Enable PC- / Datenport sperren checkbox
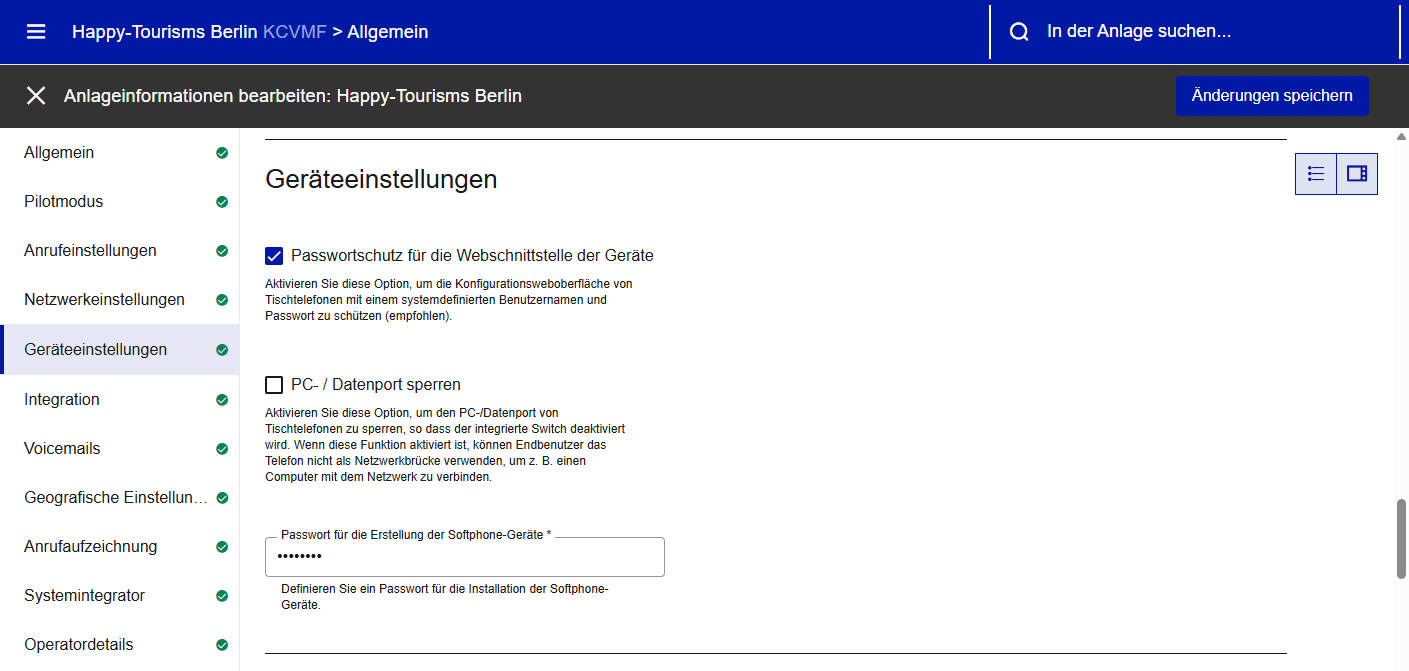Screen dimensions: 1409x671 (274, 385)
